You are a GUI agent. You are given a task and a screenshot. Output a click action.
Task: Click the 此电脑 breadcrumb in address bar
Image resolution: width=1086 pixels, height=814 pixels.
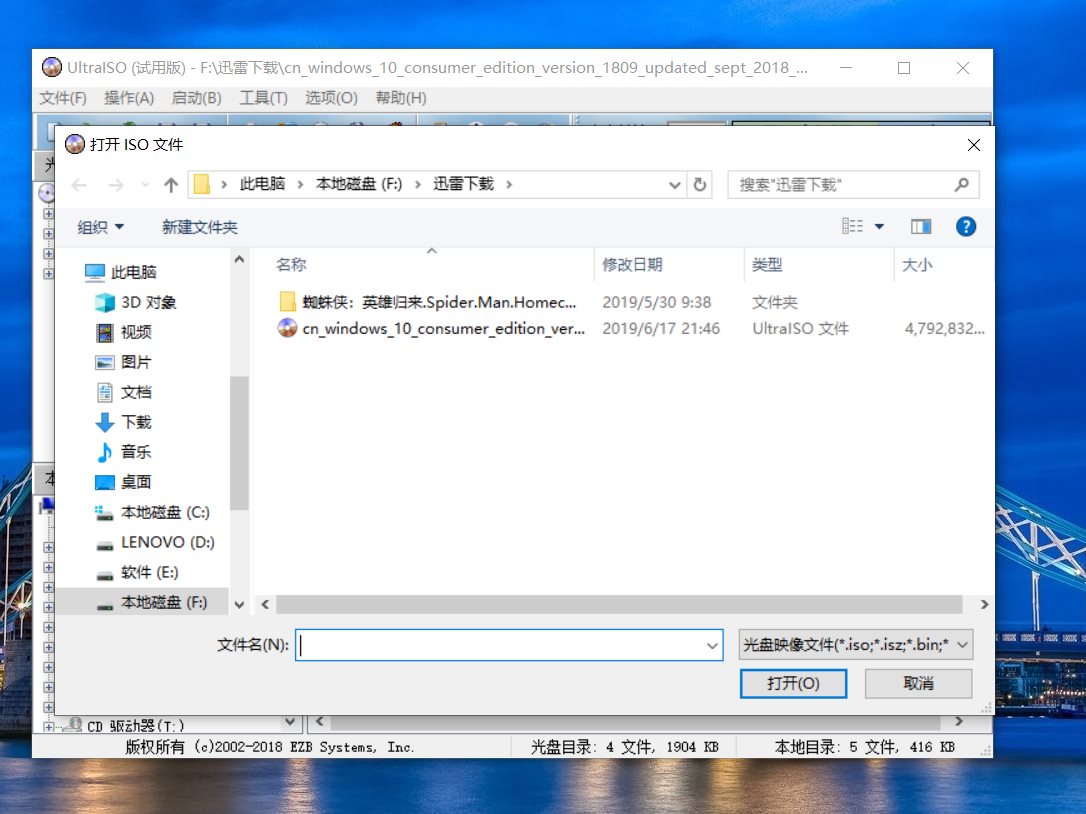tap(262, 184)
